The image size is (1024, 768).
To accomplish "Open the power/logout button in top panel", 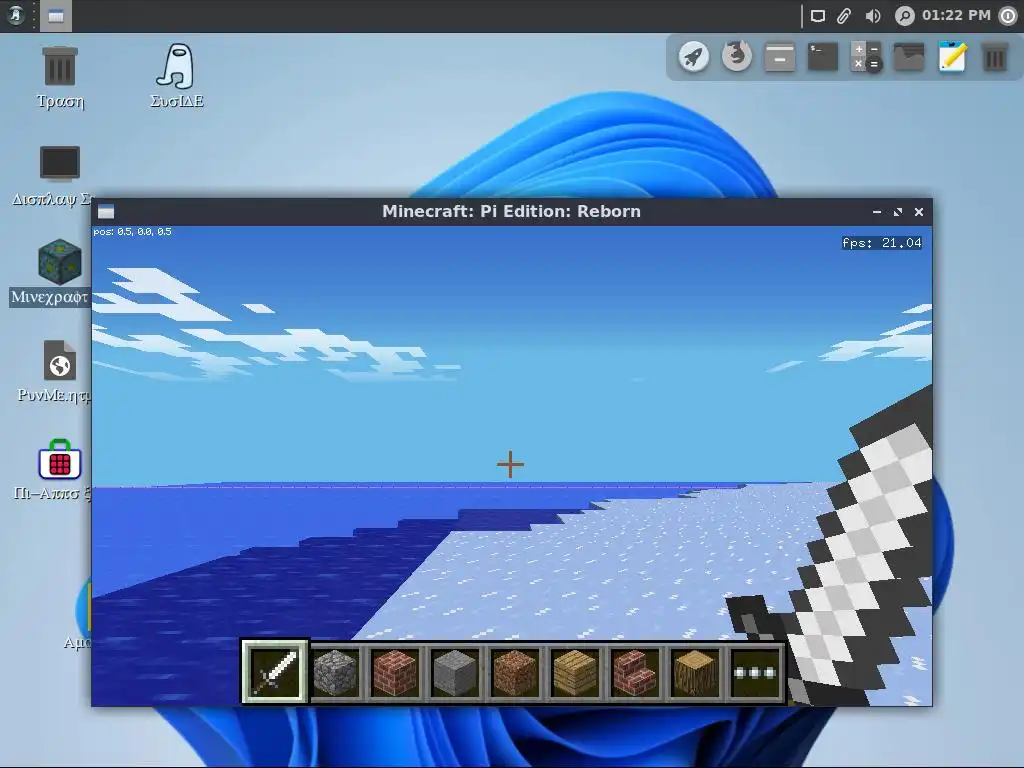I will [1008, 16].
